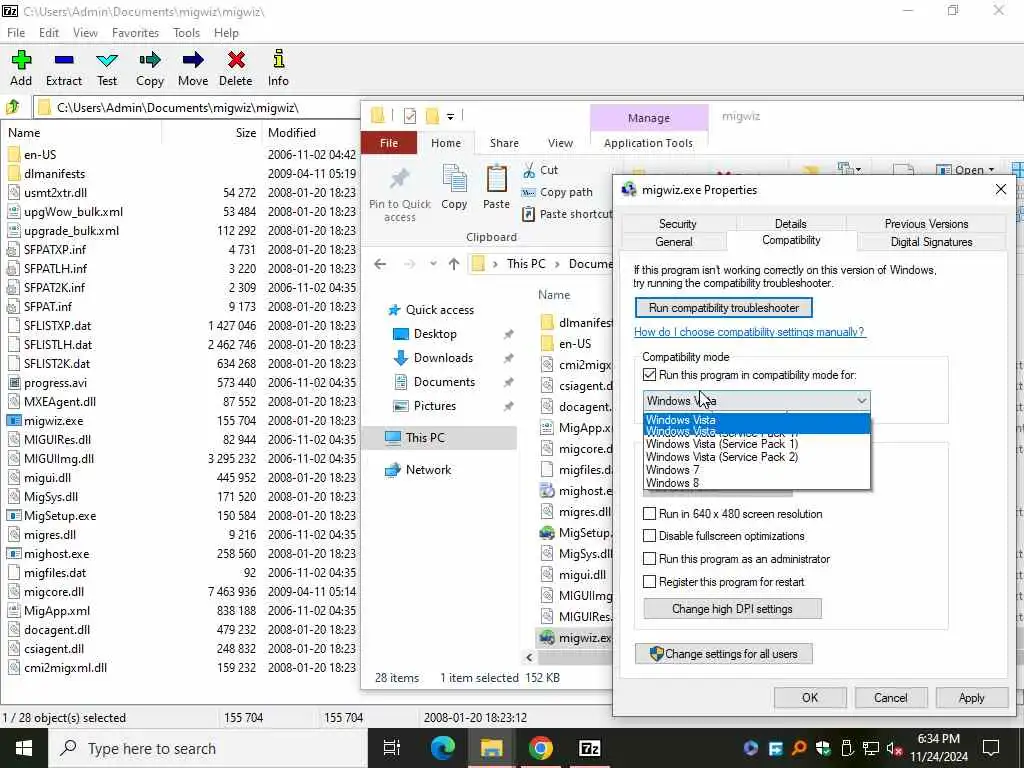The width and height of the screenshot is (1024, 768).
Task: Open the 7-Zip Tools menu
Action: (x=186, y=33)
